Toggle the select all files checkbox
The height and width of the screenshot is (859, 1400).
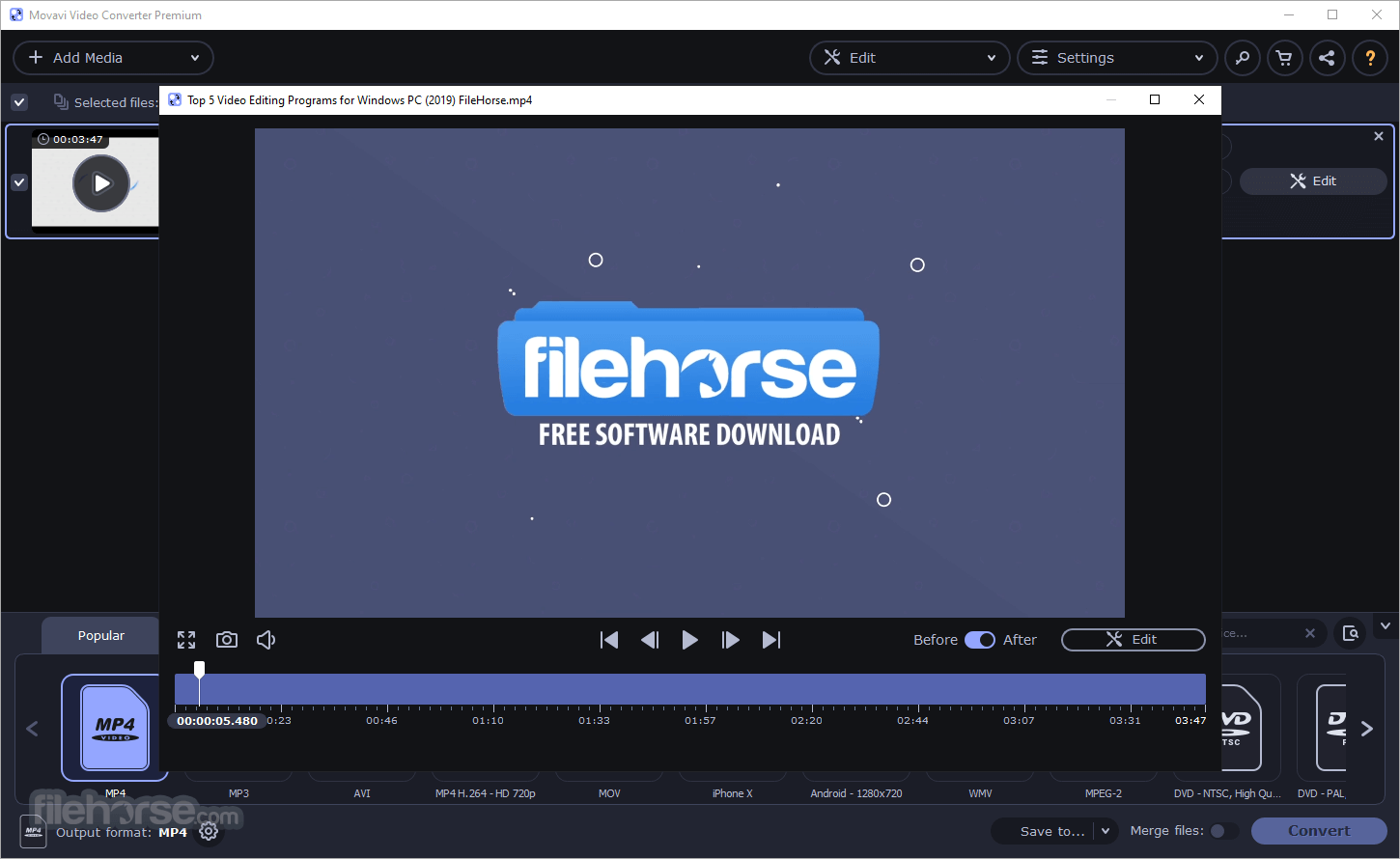click(19, 101)
